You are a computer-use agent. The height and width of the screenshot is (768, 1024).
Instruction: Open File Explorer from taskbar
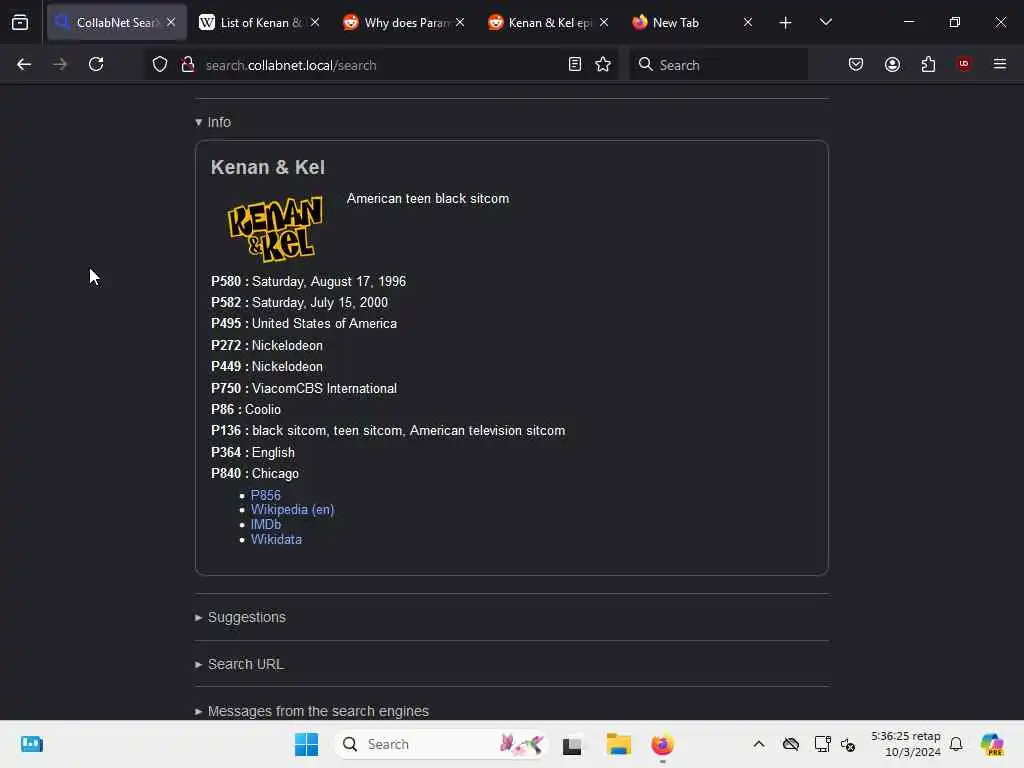tap(618, 744)
